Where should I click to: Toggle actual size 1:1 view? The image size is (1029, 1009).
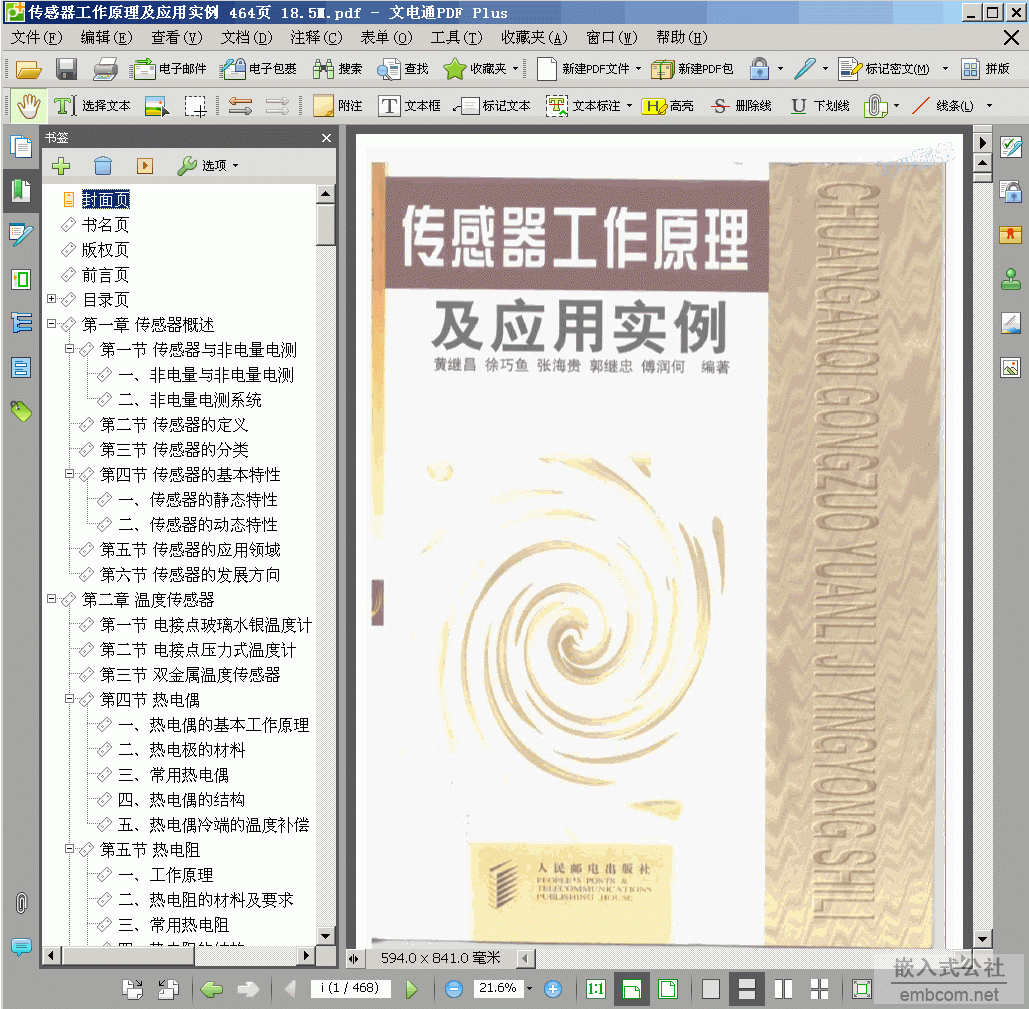tap(595, 989)
